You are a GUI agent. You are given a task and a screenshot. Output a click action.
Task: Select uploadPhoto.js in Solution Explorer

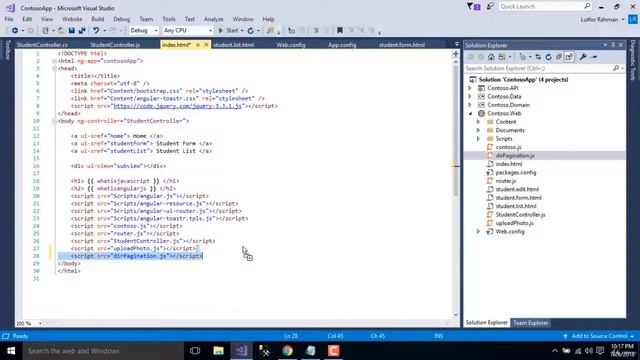click(x=514, y=223)
